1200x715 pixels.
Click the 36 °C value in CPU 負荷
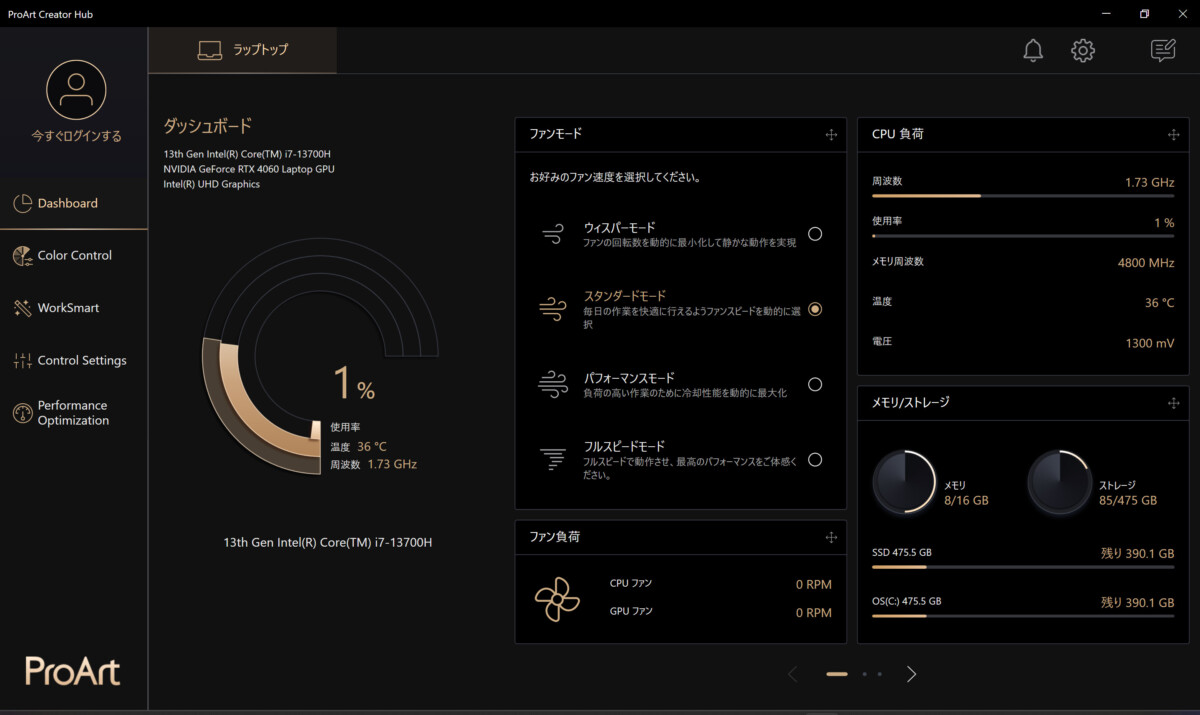pos(1160,303)
